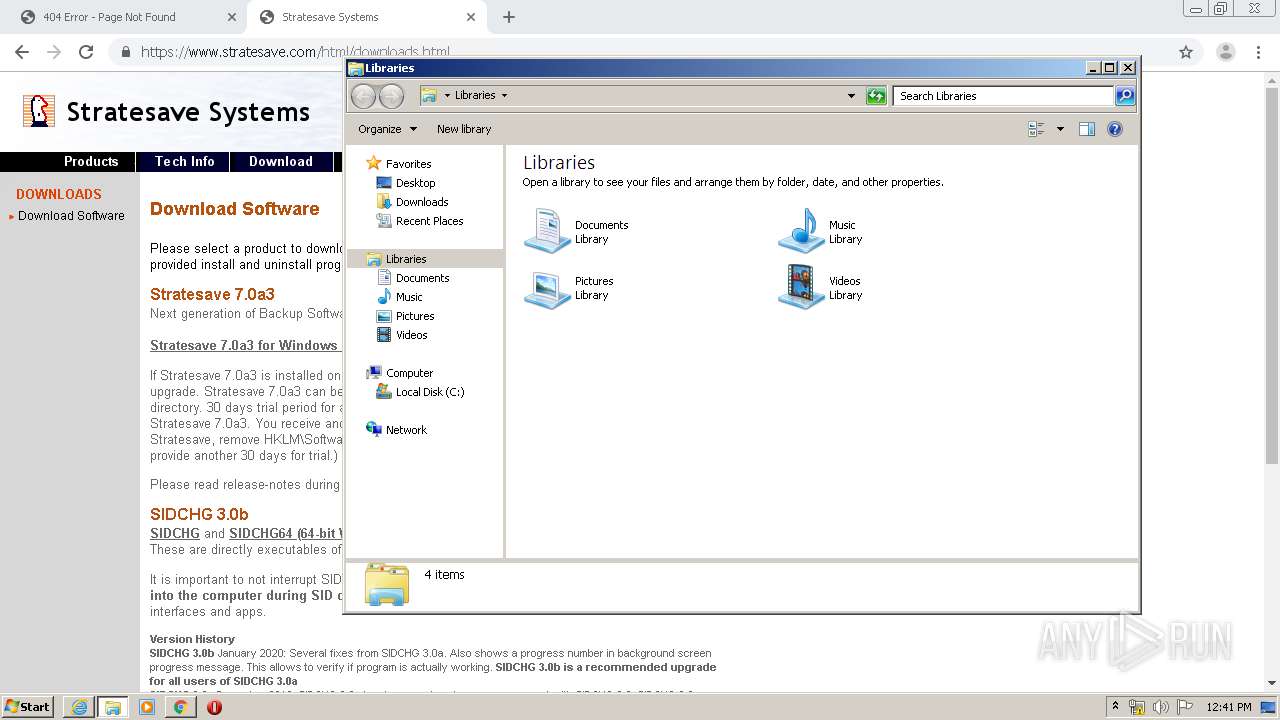Screen dimensions: 1280x720
Task: Click the SIDCHG download link
Action: click(x=175, y=534)
